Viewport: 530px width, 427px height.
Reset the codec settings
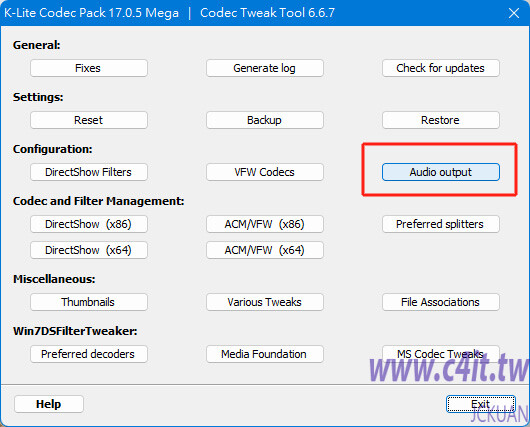89,120
